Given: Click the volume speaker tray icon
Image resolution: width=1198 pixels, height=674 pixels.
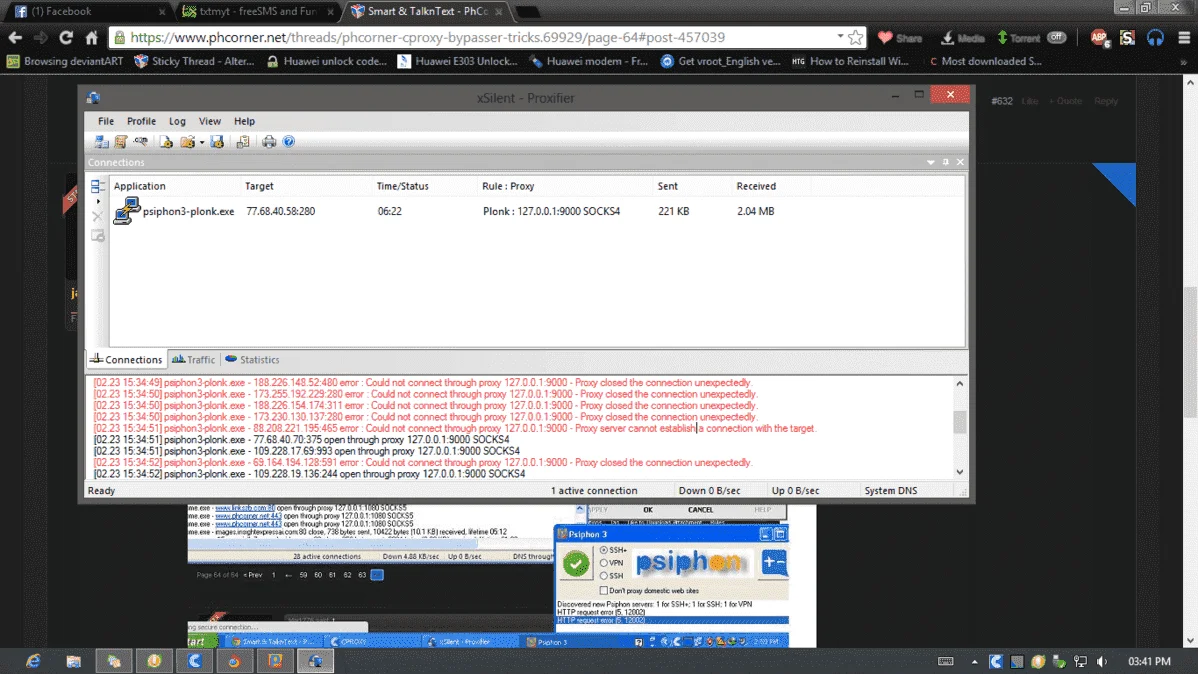Looking at the screenshot, I should (1101, 661).
